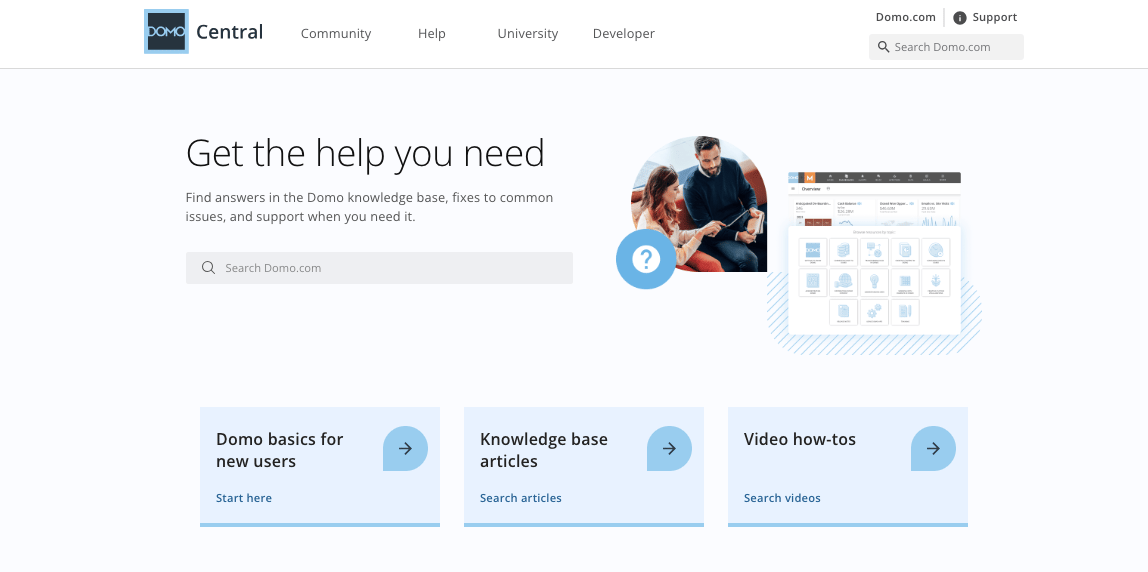Focus the header Search Domo.com box

[x=947, y=47]
